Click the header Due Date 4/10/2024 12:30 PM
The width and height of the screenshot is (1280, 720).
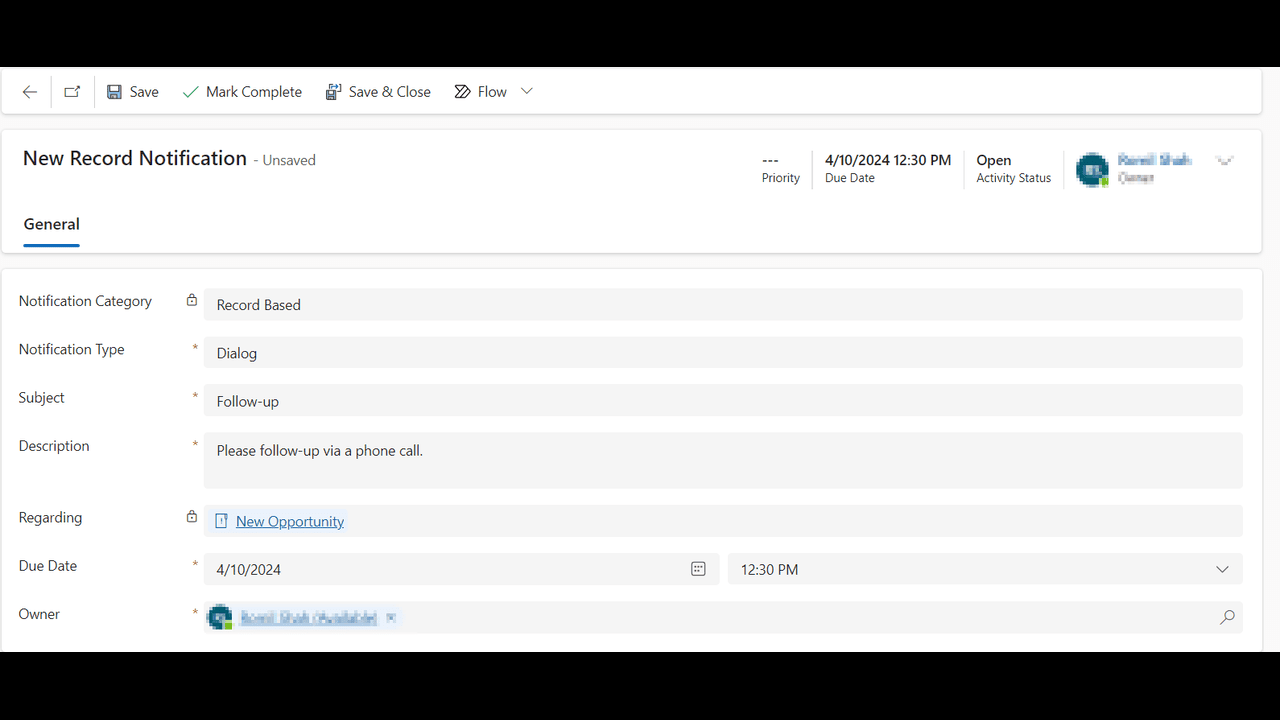coord(888,160)
